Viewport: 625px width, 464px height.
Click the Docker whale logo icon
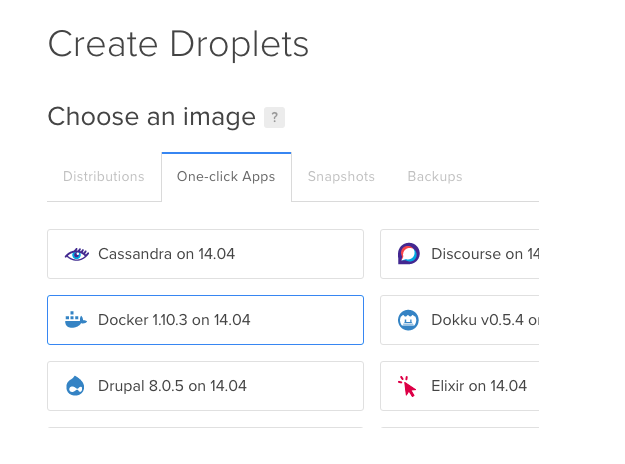(77, 320)
